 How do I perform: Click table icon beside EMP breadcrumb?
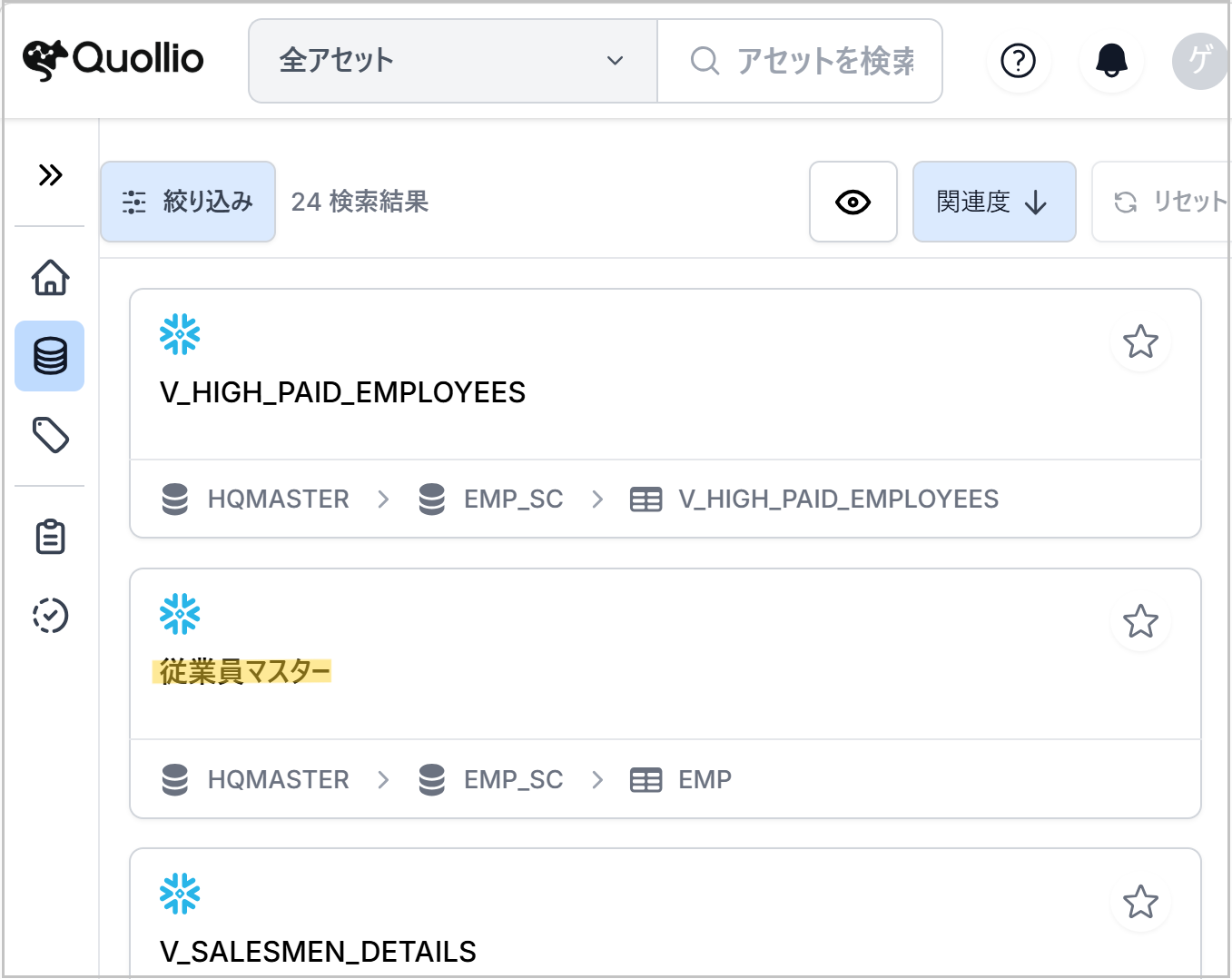pos(646,780)
